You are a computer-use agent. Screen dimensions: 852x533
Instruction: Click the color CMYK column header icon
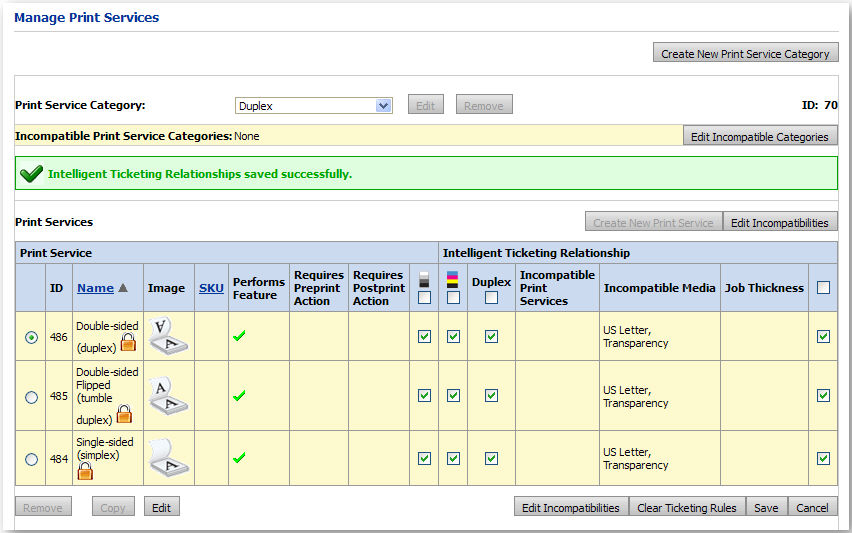point(453,280)
